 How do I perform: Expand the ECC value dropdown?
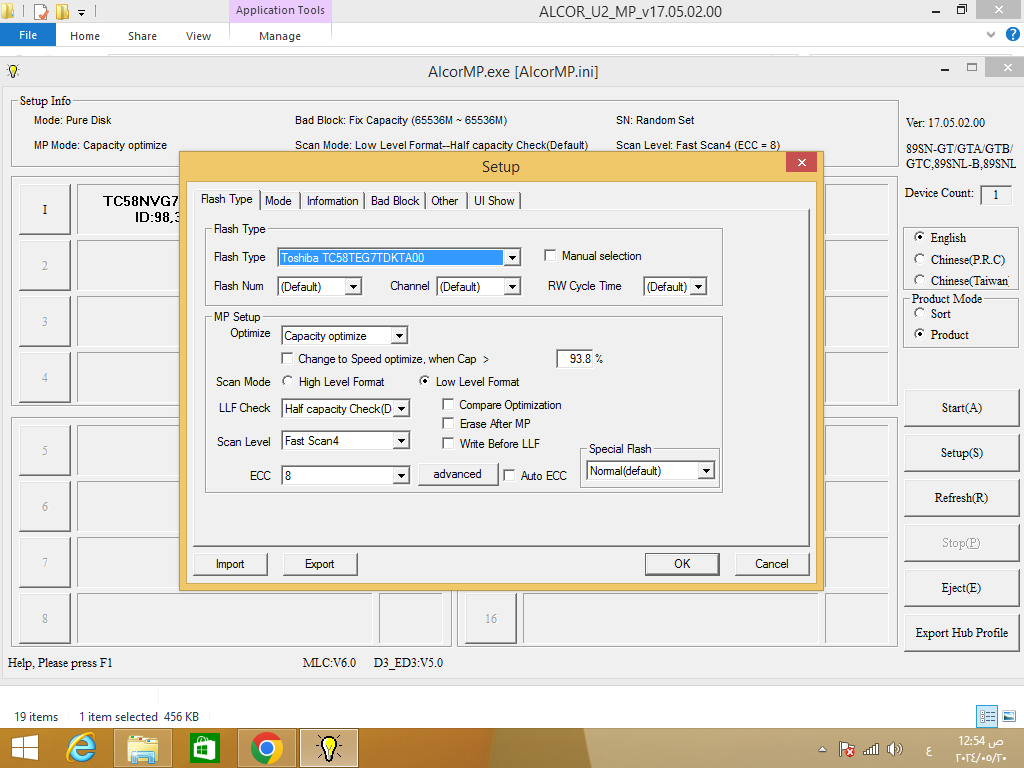tap(401, 475)
